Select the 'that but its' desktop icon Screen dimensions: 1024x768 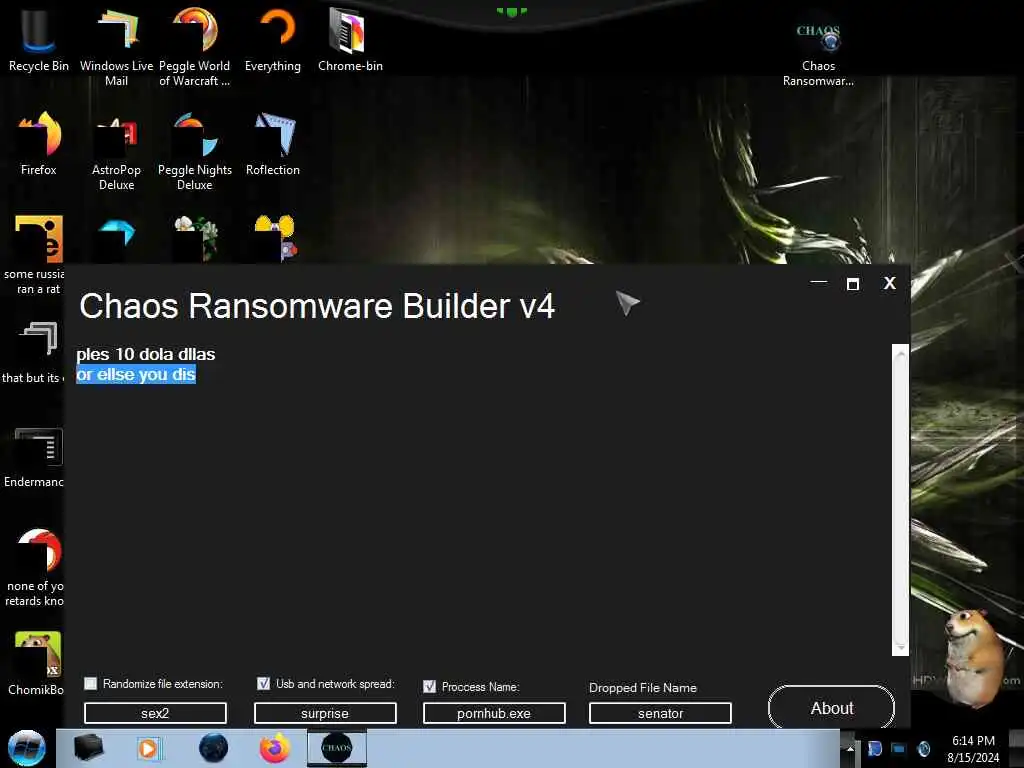(34, 353)
